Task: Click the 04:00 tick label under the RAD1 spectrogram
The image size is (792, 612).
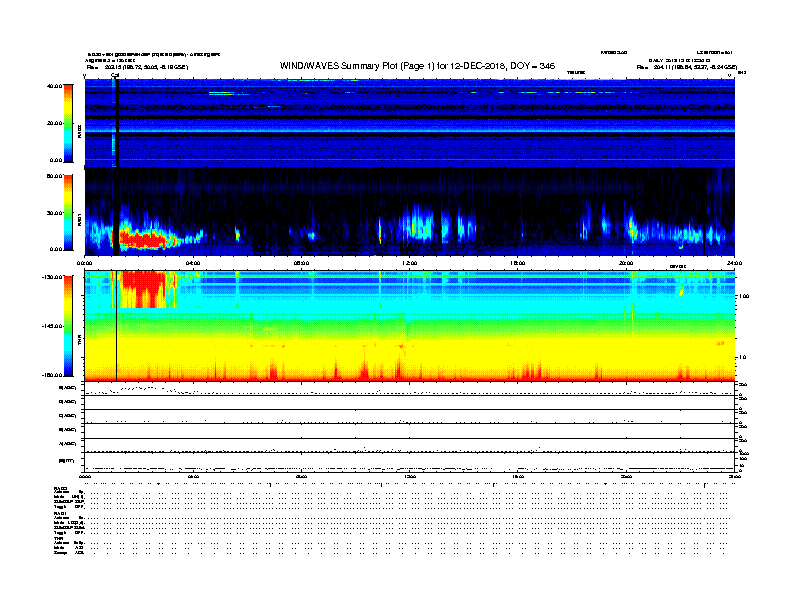Action: click(x=193, y=263)
